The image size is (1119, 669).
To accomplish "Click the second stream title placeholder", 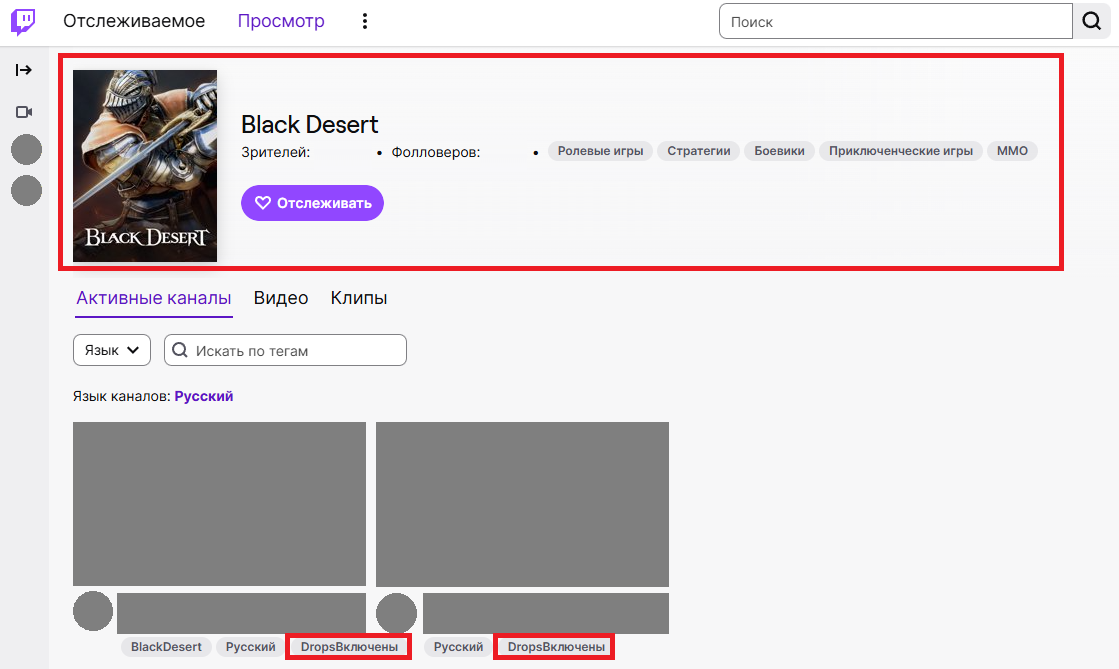I will 546,613.
